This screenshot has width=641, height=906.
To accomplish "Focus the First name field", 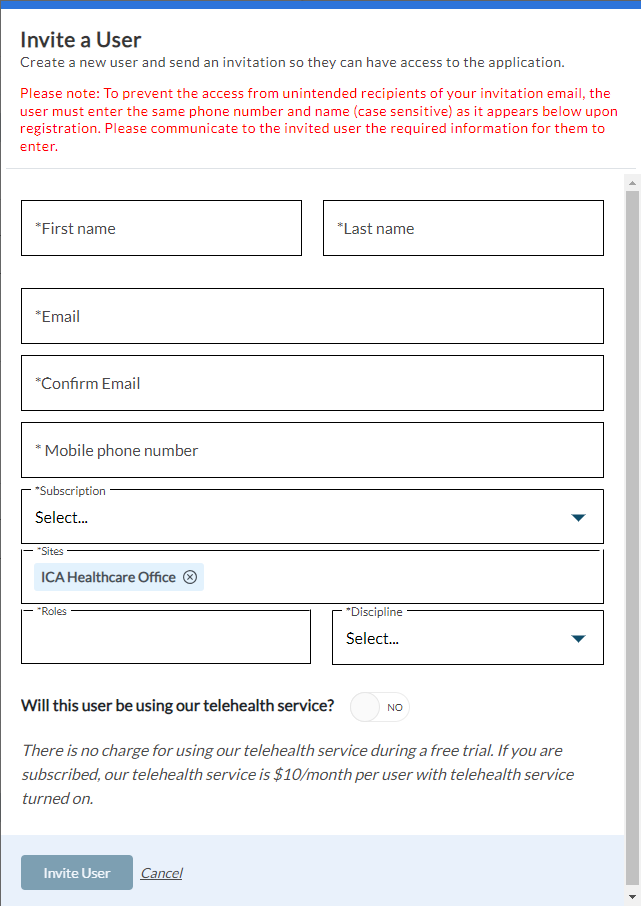I will pos(161,228).
